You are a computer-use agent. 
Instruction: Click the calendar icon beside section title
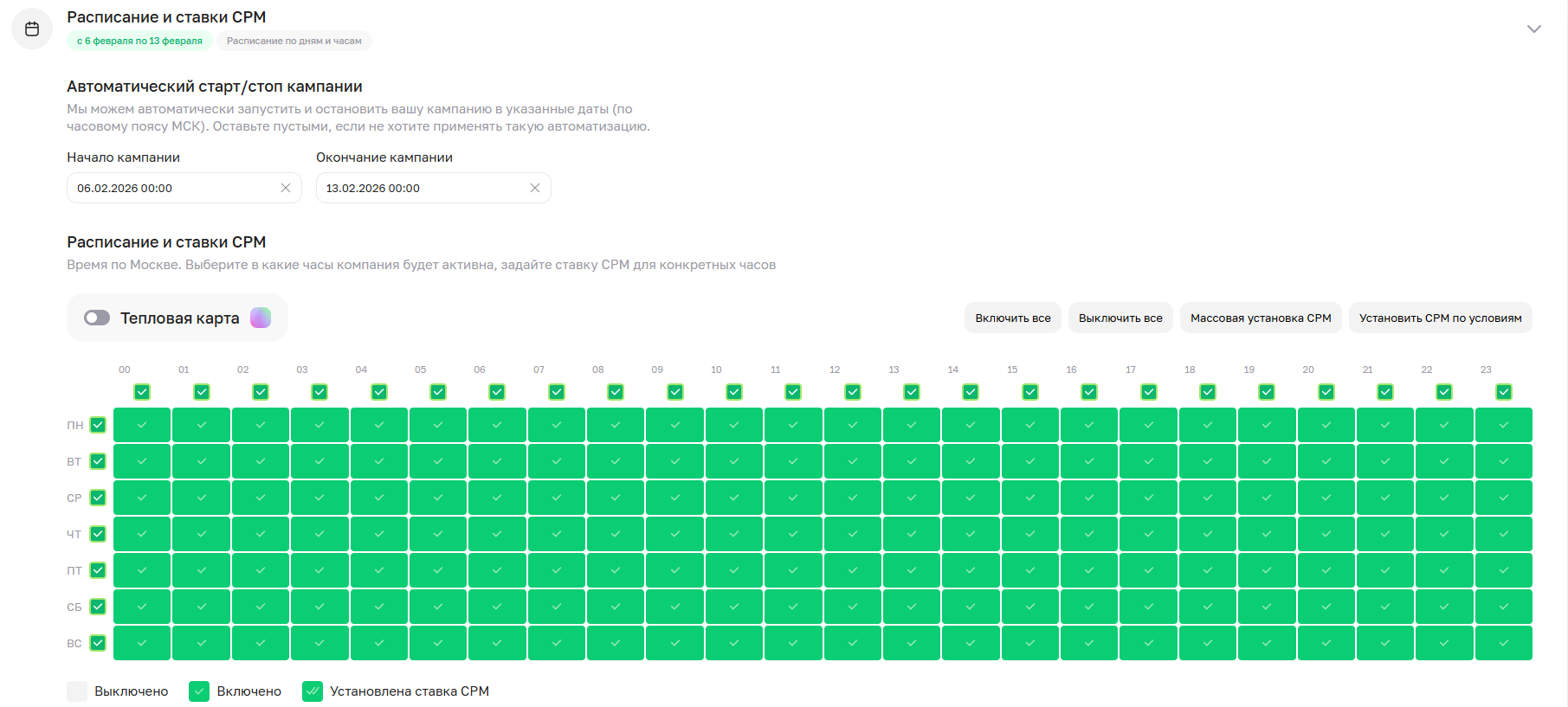pos(32,29)
